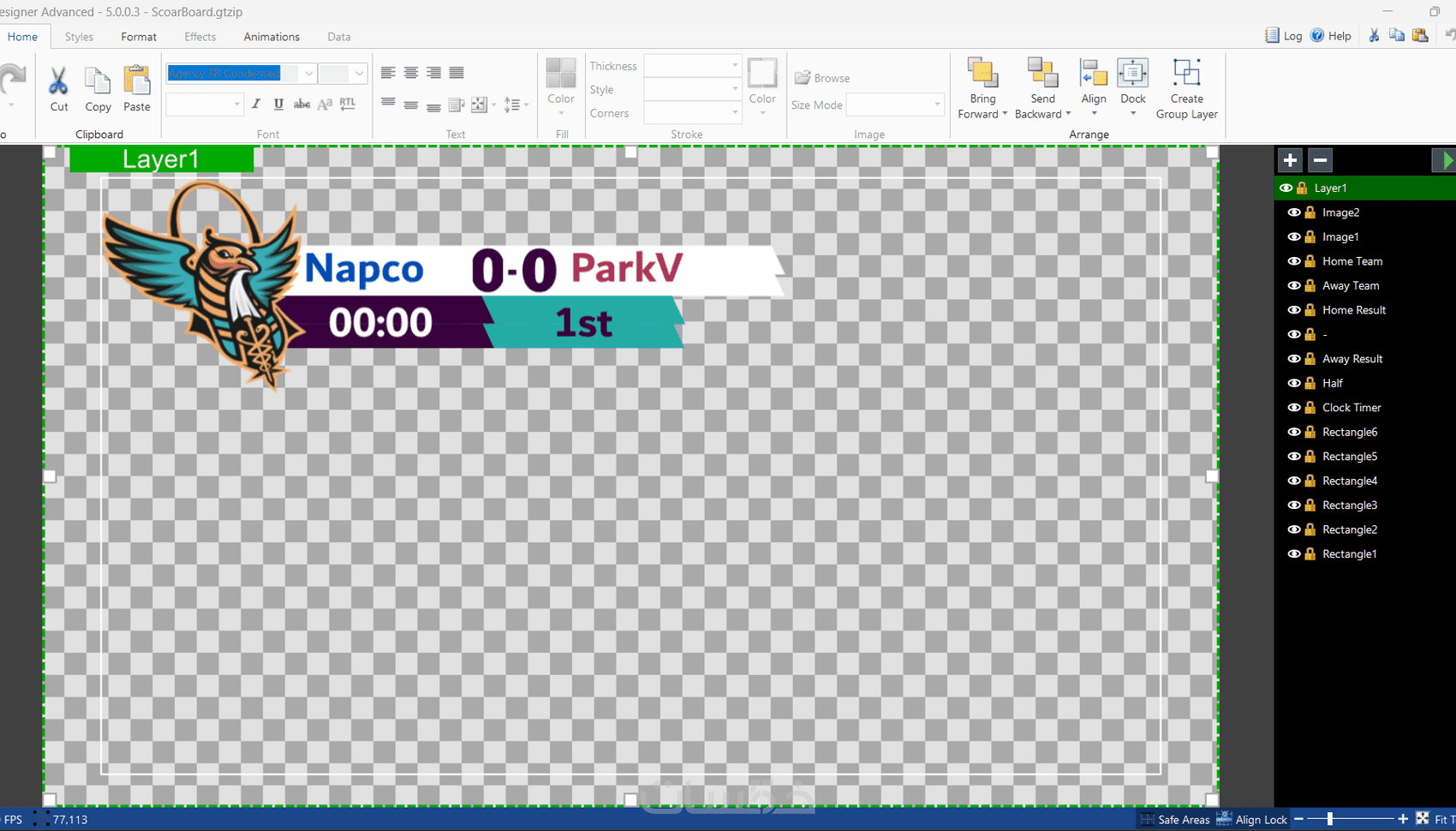This screenshot has height=831, width=1456.
Task: Apply italic font style
Action: click(x=255, y=105)
